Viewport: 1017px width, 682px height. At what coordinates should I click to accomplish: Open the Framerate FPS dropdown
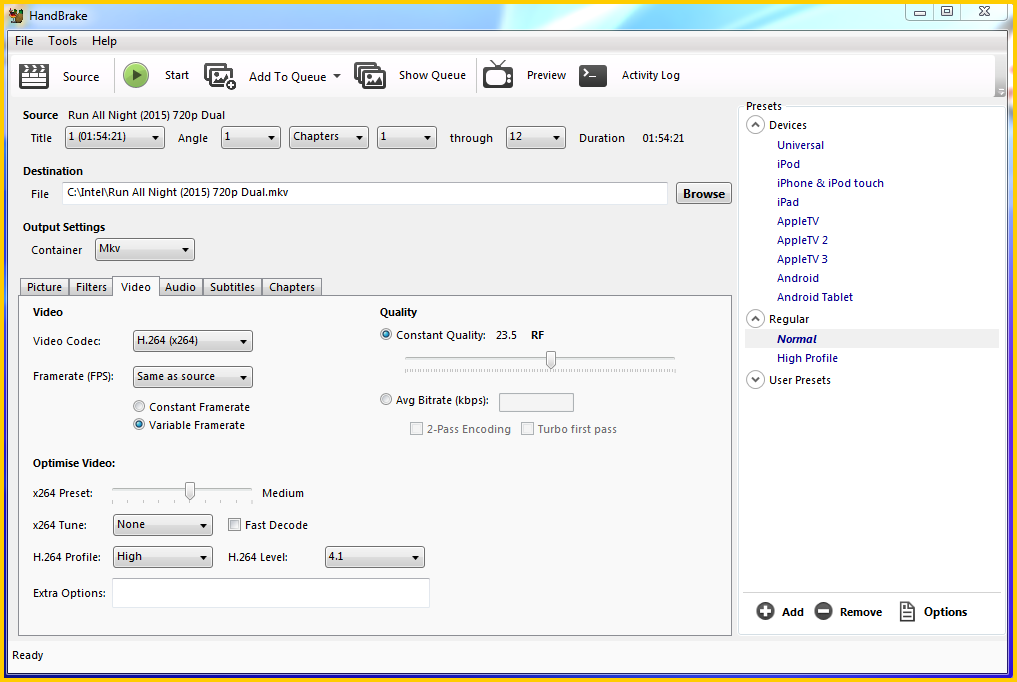point(193,377)
